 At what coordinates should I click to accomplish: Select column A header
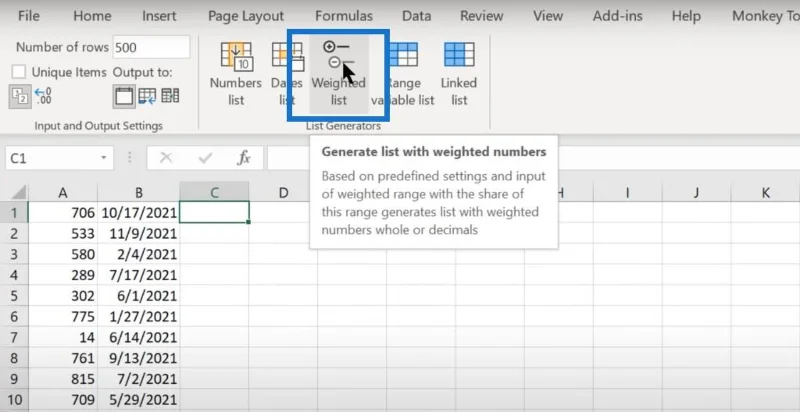tap(63, 193)
